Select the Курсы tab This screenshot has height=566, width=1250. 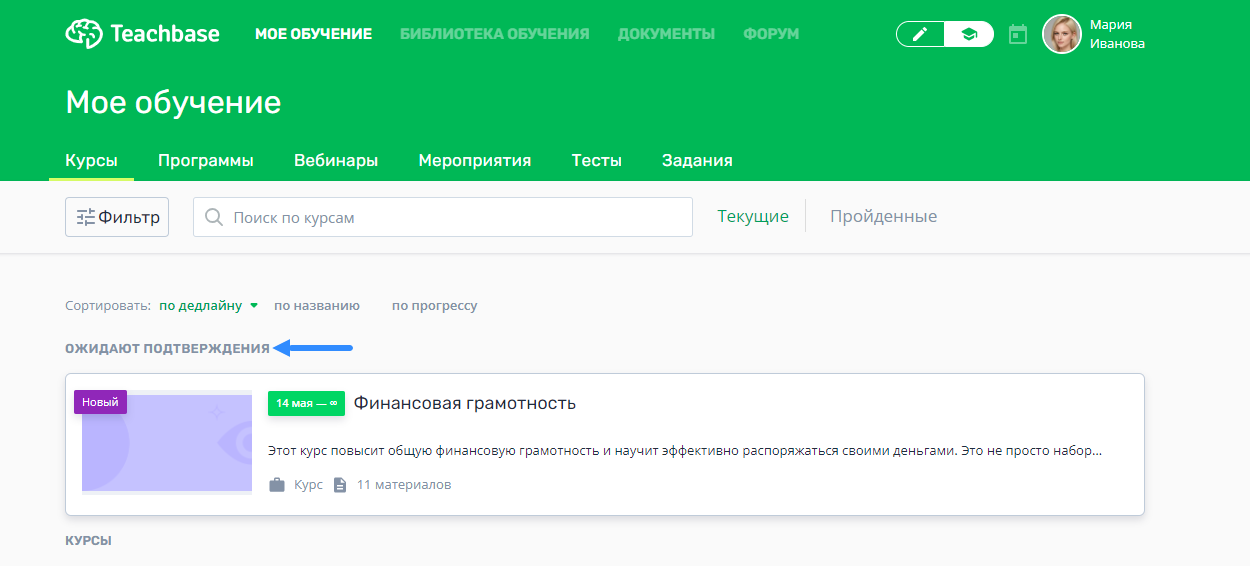coord(91,160)
